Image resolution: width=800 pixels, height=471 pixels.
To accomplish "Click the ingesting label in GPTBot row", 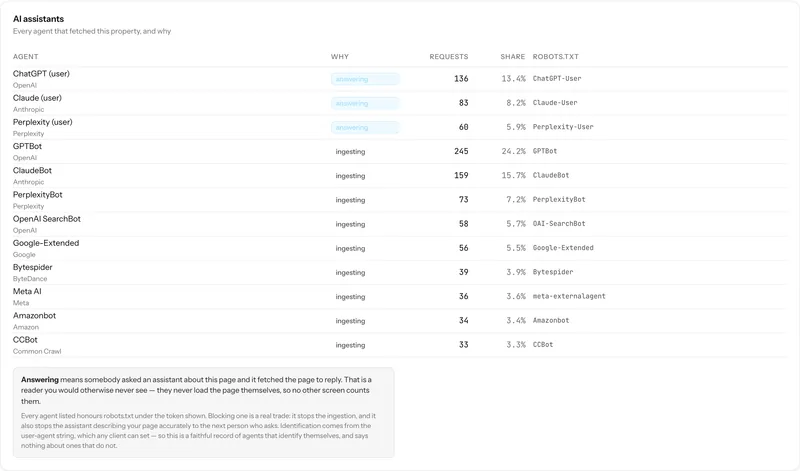I will coord(351,152).
